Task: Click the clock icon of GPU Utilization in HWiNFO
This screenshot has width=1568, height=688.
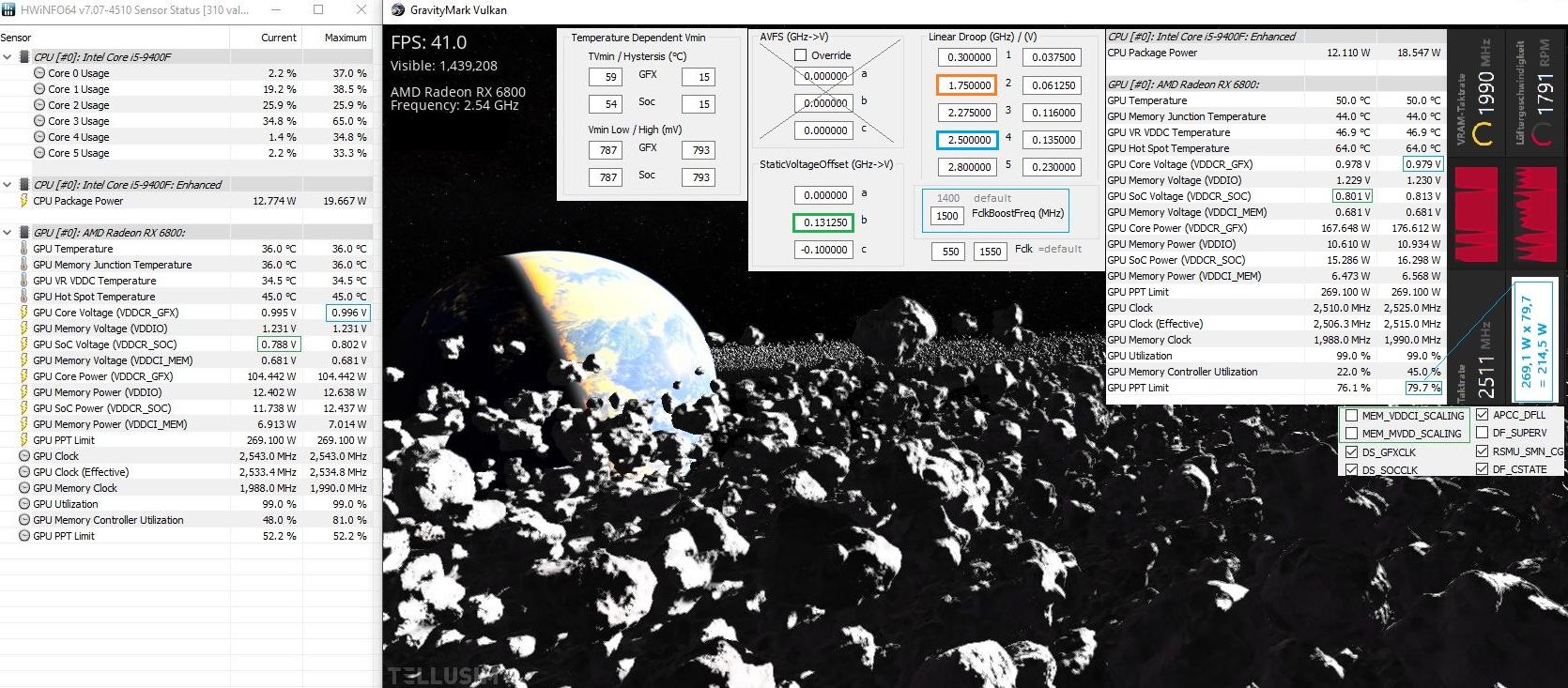Action: tap(24, 504)
